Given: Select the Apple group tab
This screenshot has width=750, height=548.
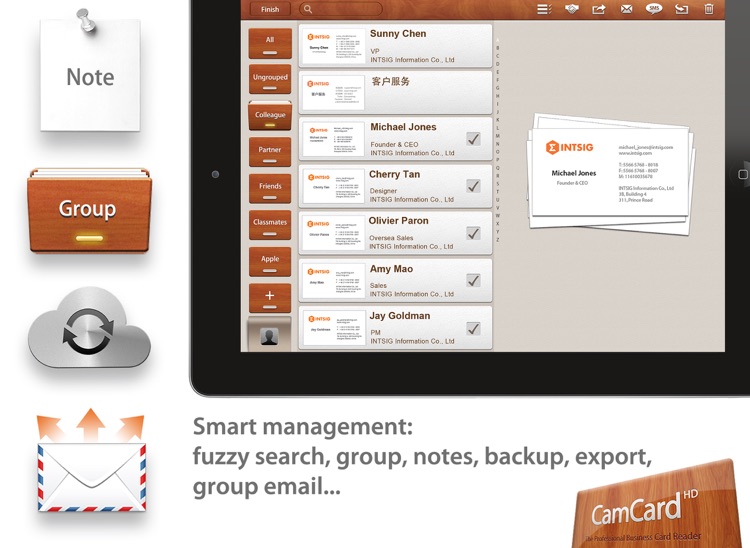Looking at the screenshot, I should (270, 262).
